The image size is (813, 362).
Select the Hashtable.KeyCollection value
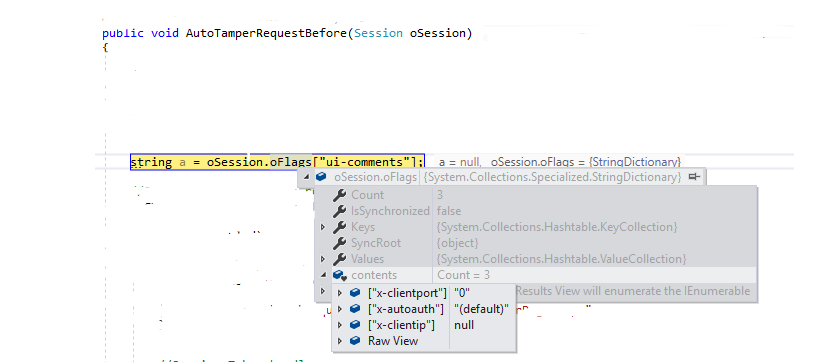coord(557,227)
